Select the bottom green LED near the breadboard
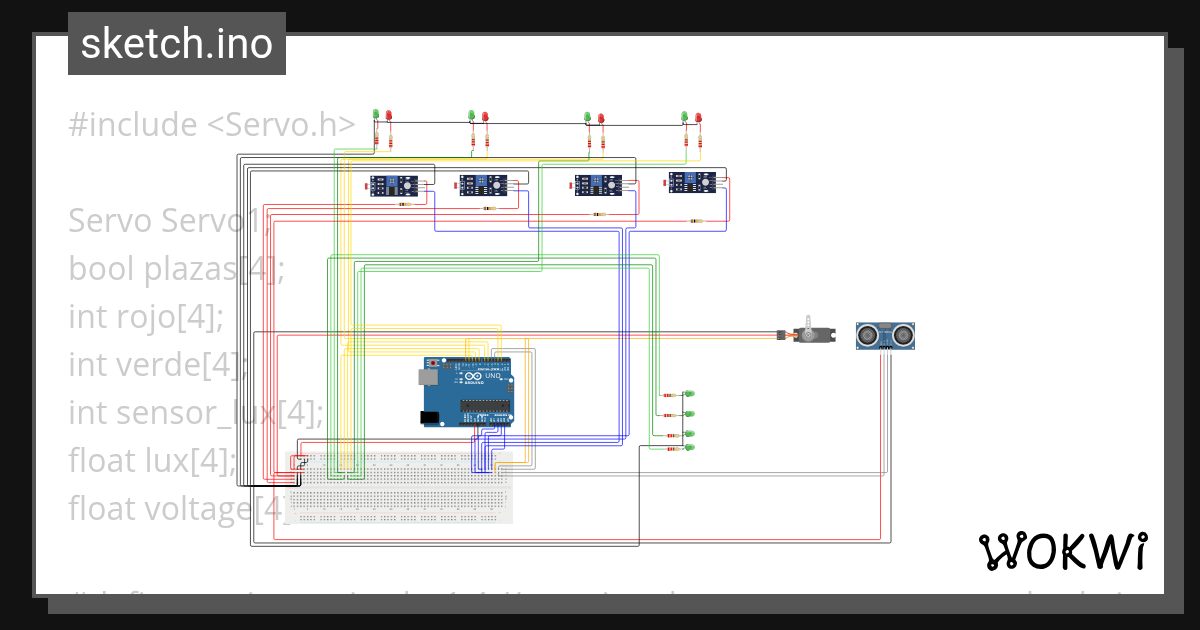The width and height of the screenshot is (1200, 630). pos(690,448)
